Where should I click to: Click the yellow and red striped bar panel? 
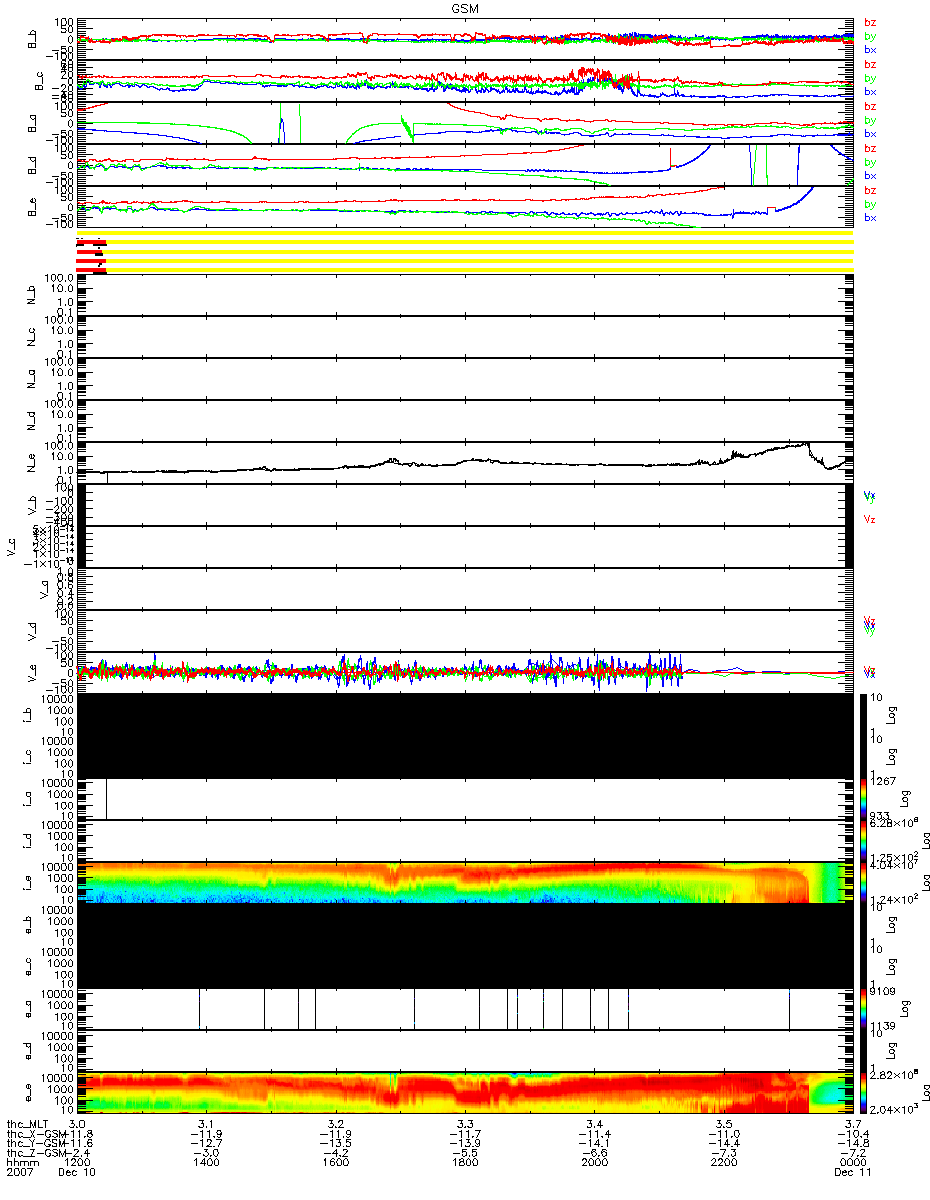pos(465,253)
